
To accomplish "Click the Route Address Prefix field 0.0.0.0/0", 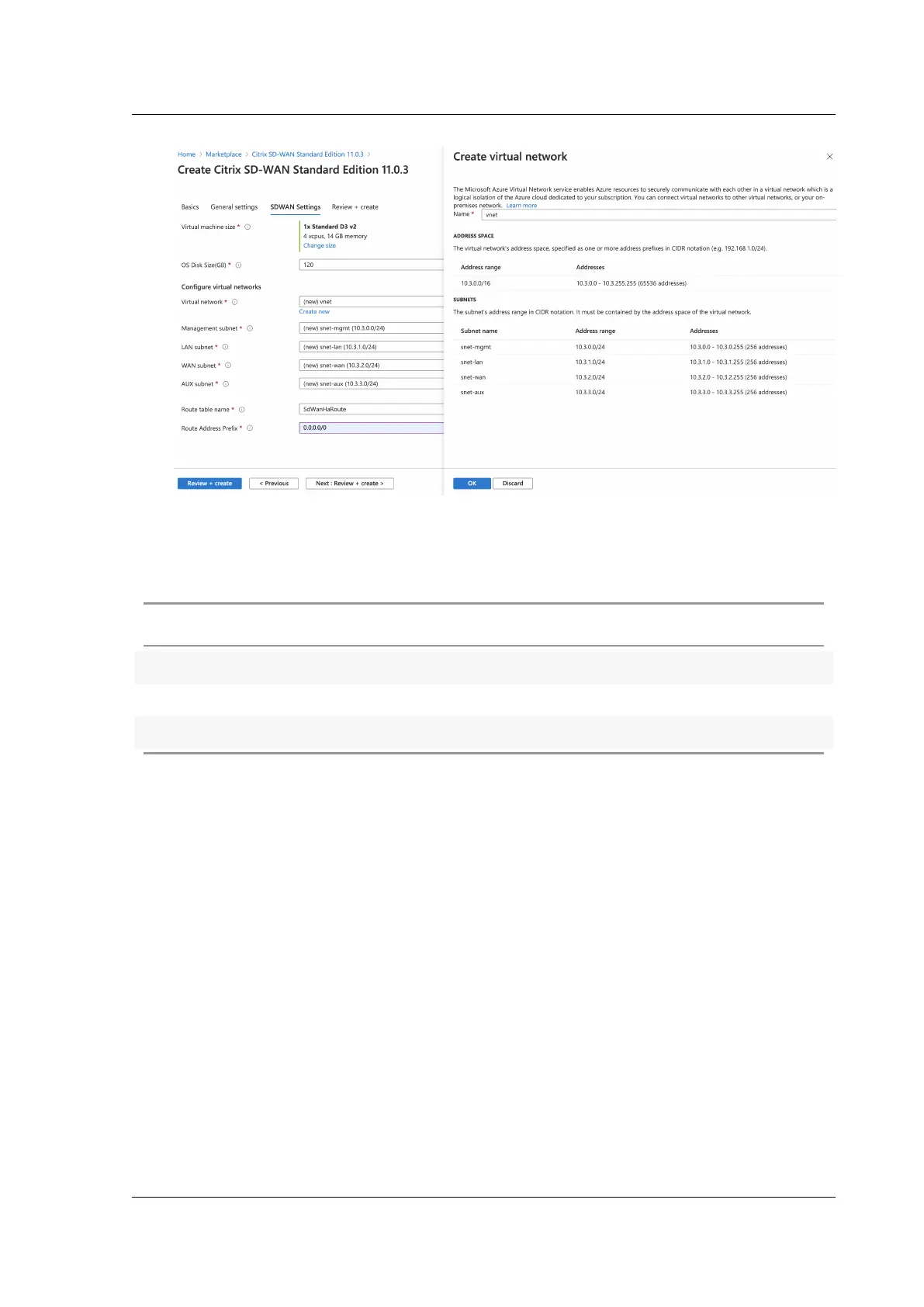I will tap(371, 428).
